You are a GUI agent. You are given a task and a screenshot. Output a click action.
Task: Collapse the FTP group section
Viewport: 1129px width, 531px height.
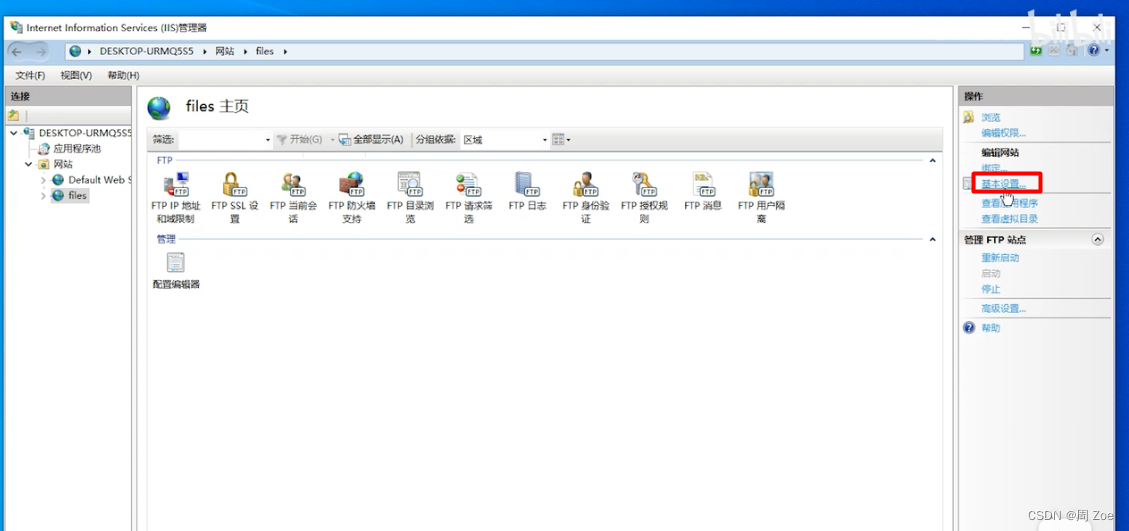[x=932, y=161]
